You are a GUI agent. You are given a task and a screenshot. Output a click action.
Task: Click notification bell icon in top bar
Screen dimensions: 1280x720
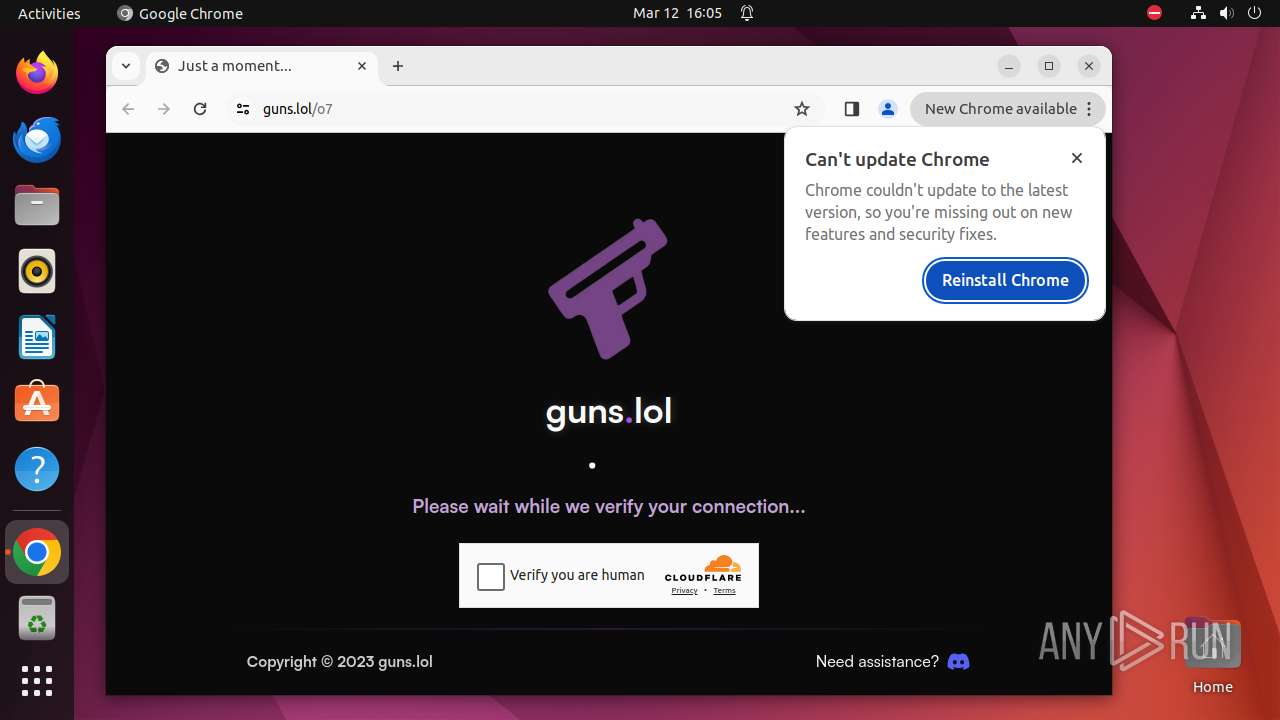[x=747, y=13]
